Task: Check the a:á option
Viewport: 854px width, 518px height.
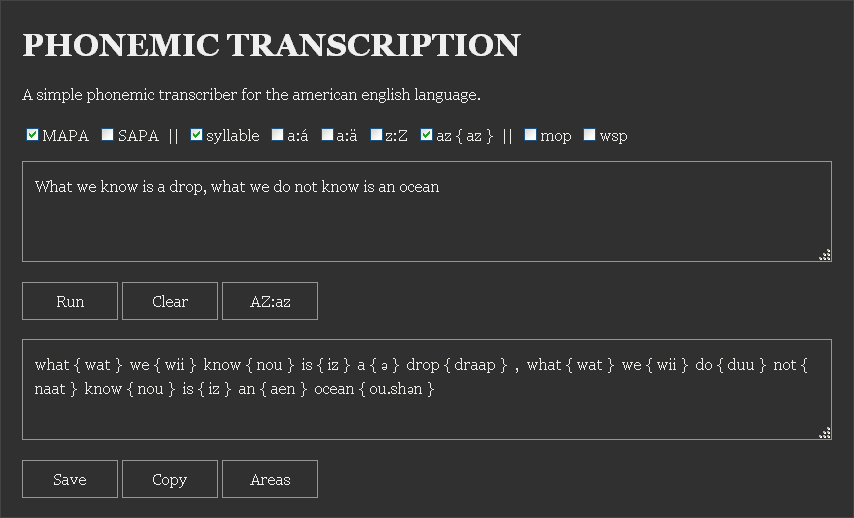Action: pos(278,135)
